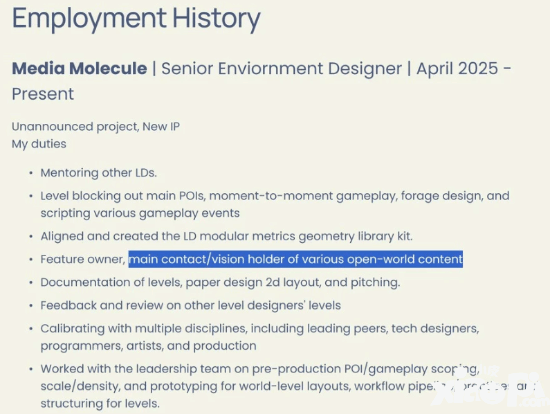Click Unannounced project, New IP line

point(96,127)
